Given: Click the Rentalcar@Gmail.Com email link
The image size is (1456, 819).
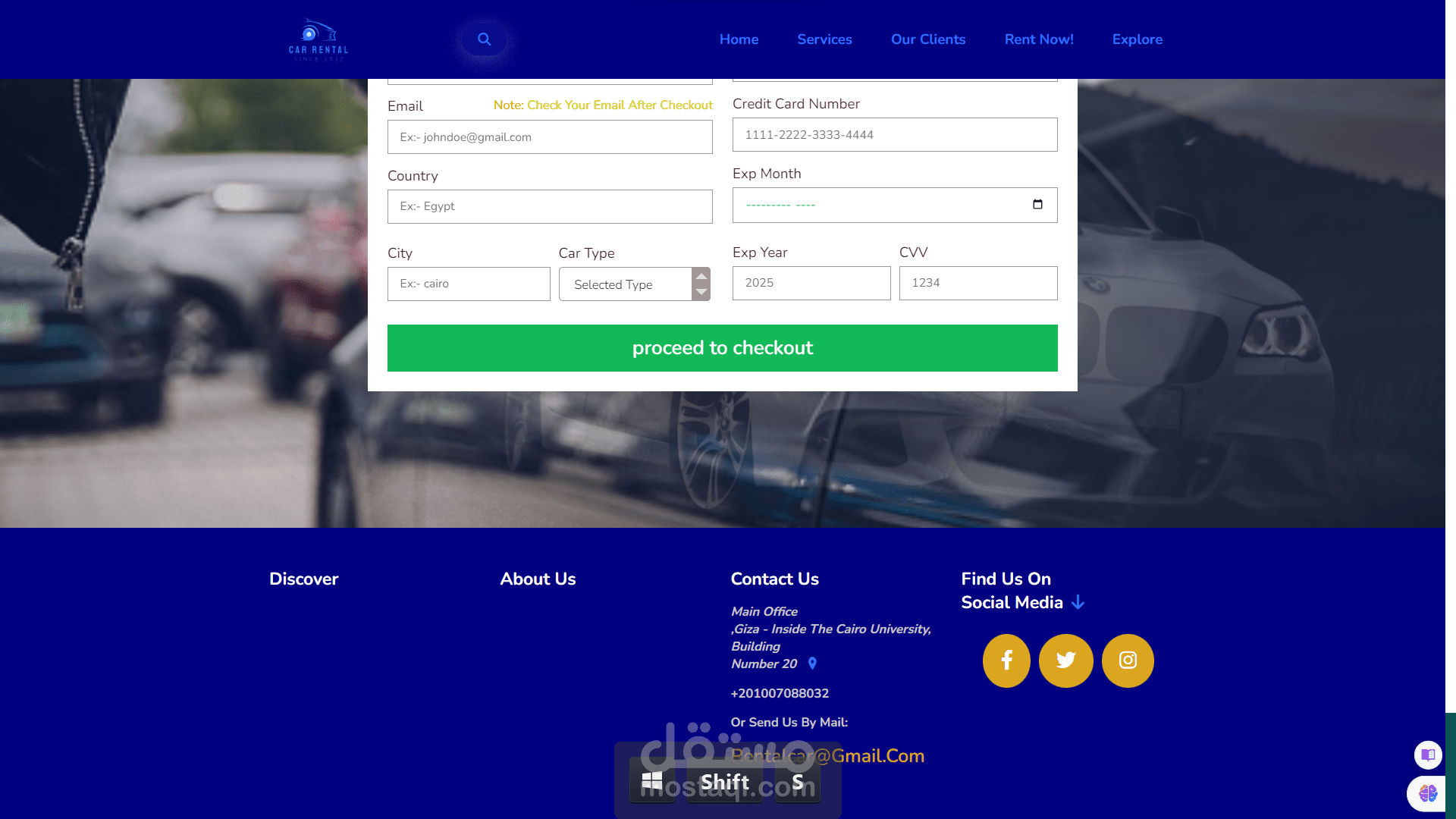Looking at the screenshot, I should [872, 756].
